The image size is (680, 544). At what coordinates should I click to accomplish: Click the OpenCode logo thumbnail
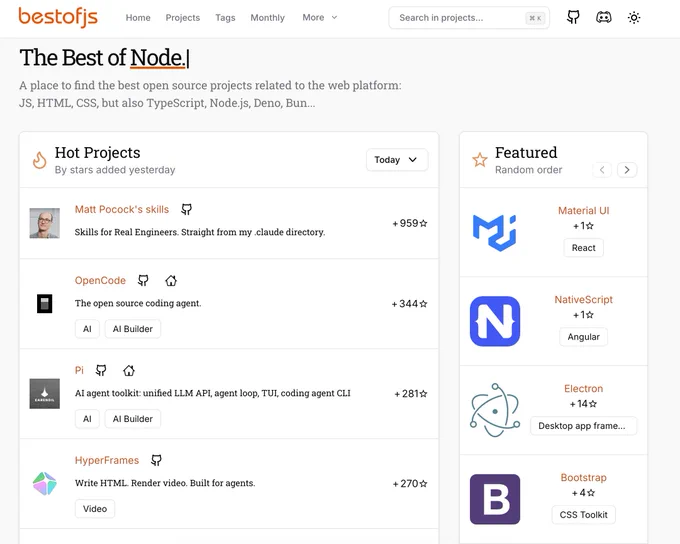[x=45, y=304]
